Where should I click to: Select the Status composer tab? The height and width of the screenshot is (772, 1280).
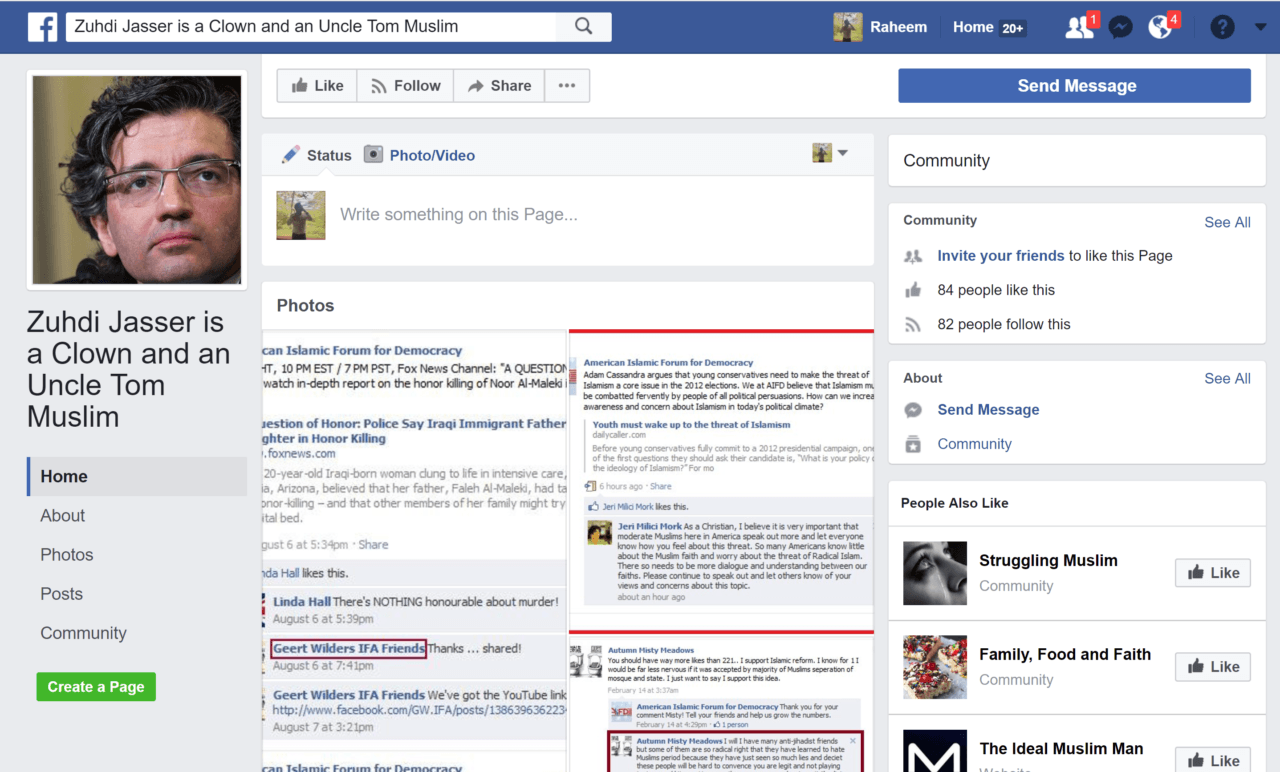point(317,155)
